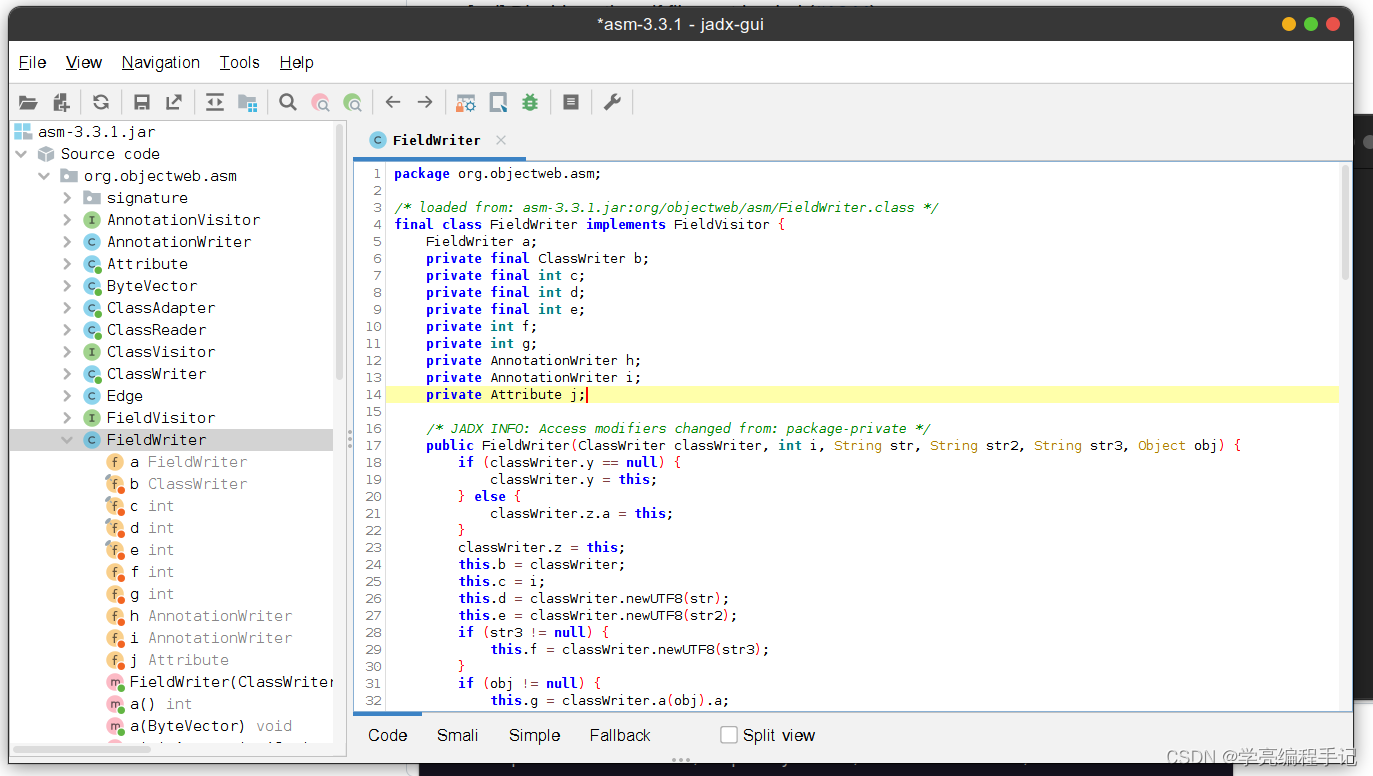The width and height of the screenshot is (1373, 776).
Task: Select the pink Class search icon
Action: pos(320,101)
